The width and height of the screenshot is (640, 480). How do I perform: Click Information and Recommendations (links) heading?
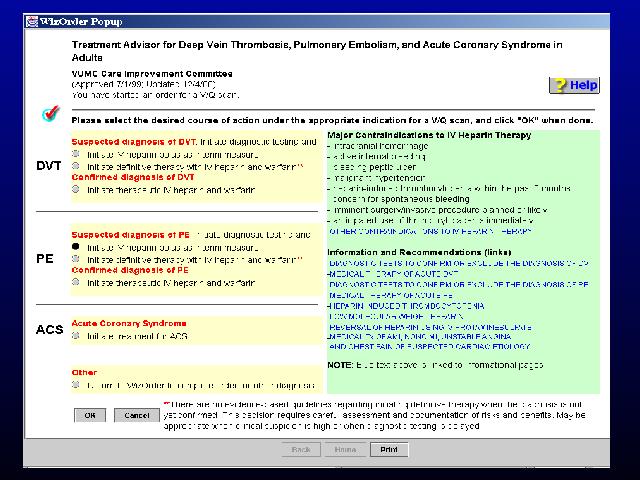[420, 252]
